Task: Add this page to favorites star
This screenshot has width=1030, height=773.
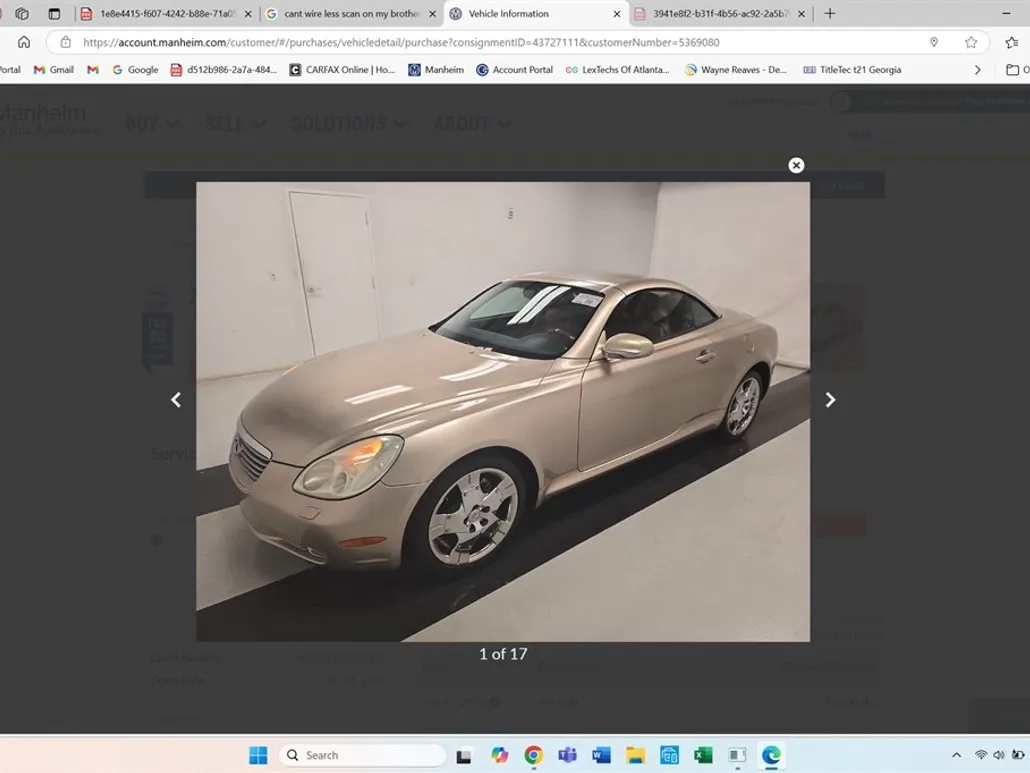Action: (971, 42)
